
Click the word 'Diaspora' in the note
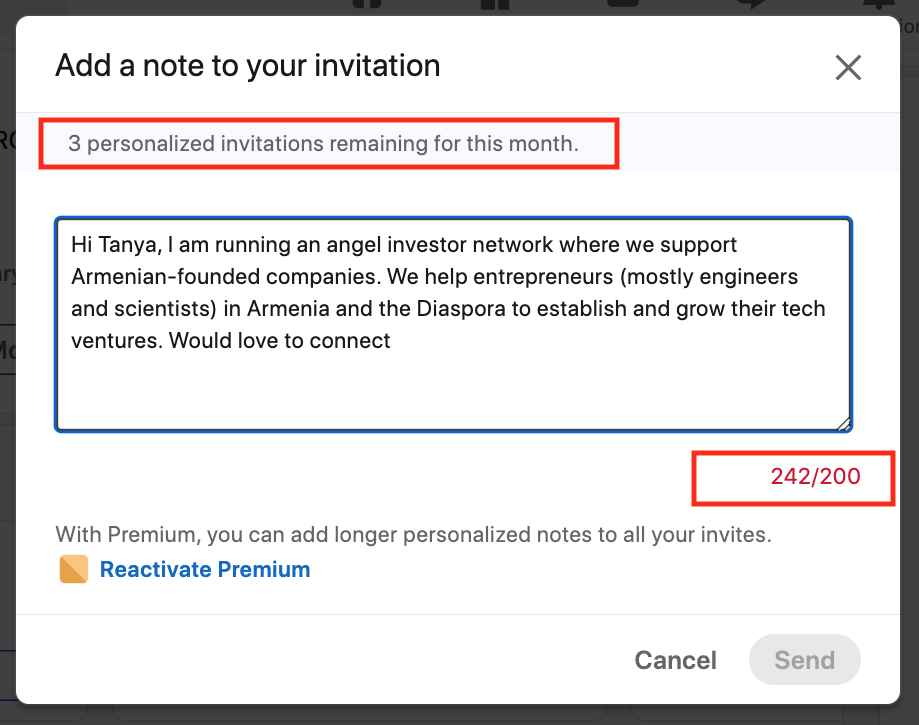[x=461, y=309]
